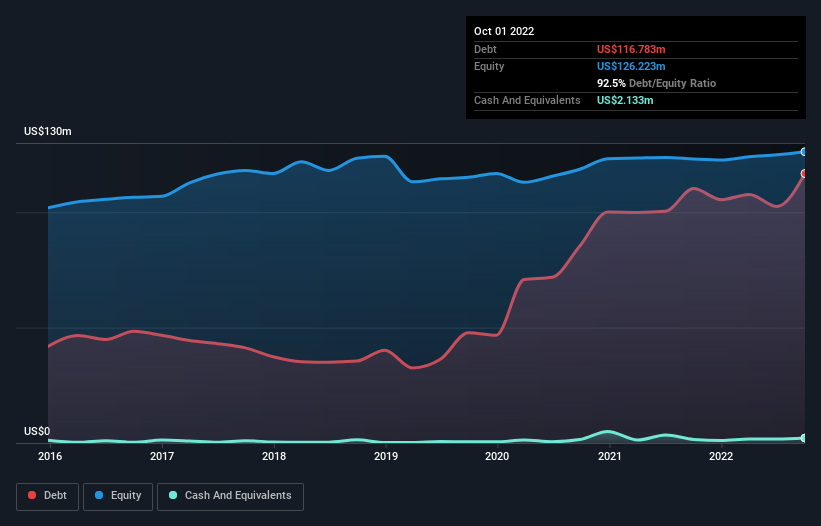Click the Oct 01 2022 tooltip date

pyautogui.click(x=504, y=31)
